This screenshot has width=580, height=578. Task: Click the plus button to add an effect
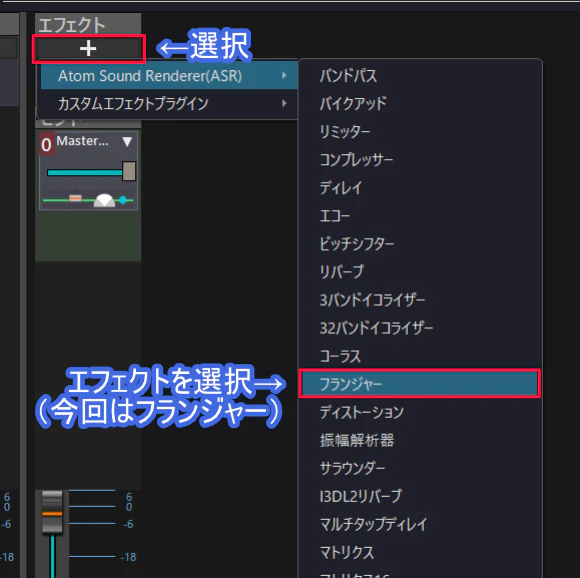point(89,48)
